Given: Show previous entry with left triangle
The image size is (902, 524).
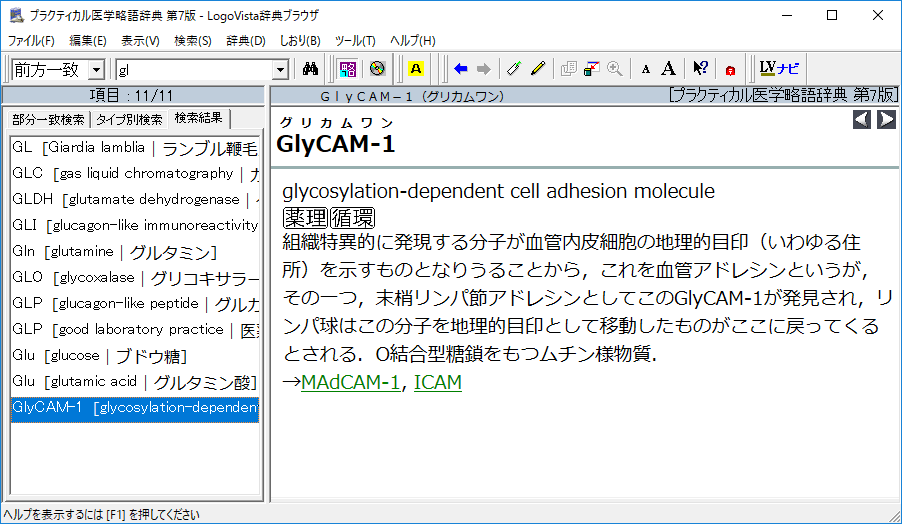Looking at the screenshot, I should [861, 120].
